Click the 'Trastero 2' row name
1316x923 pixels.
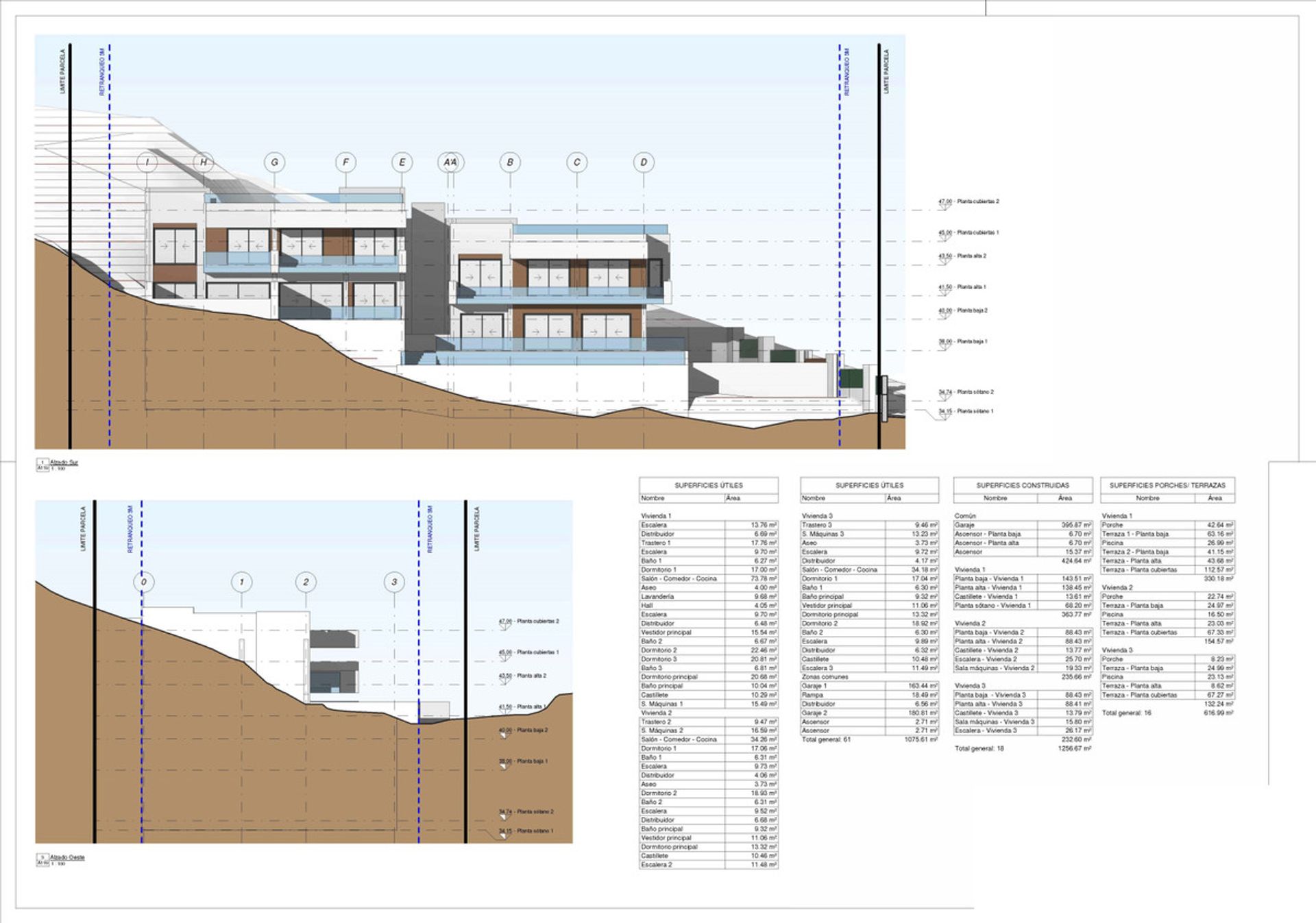(x=656, y=722)
